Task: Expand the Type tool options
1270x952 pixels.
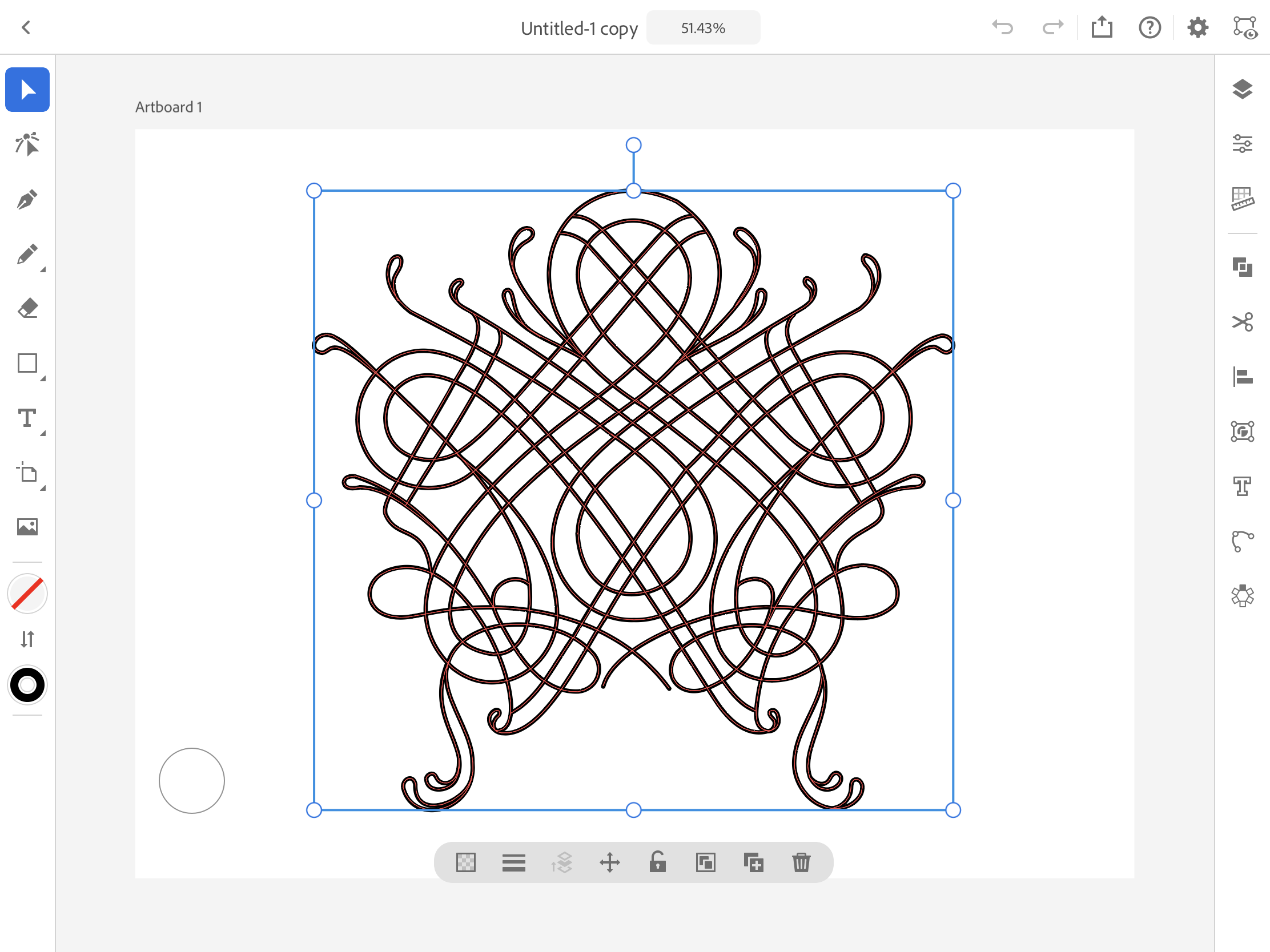Action: (x=42, y=433)
